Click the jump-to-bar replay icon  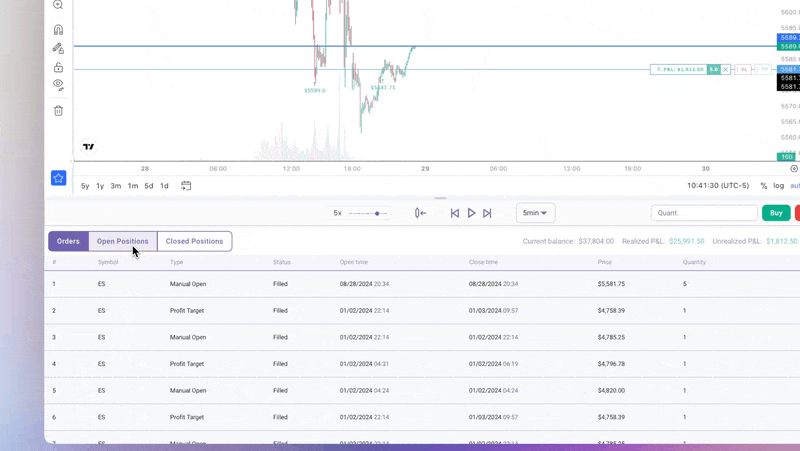click(x=420, y=213)
